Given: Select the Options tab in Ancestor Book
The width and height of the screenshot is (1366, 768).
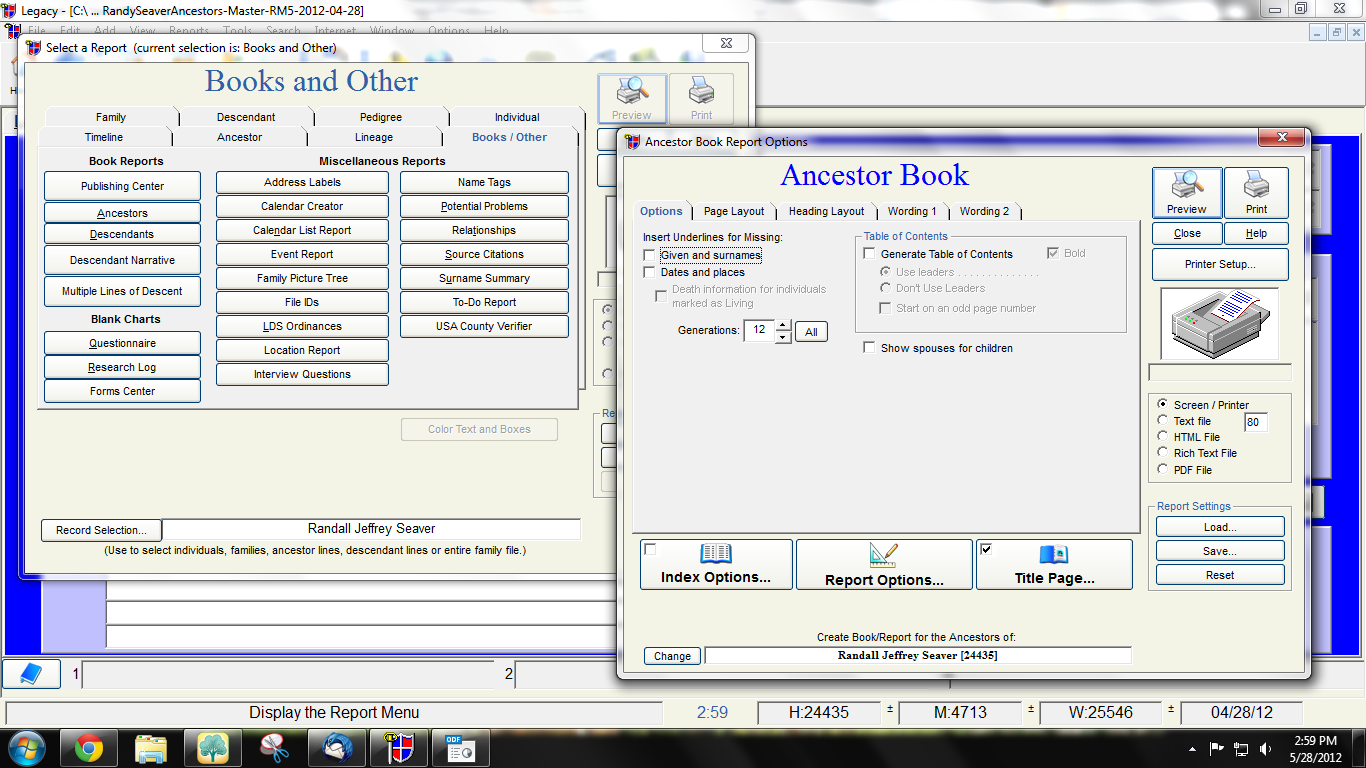Looking at the screenshot, I should pyautogui.click(x=661, y=211).
